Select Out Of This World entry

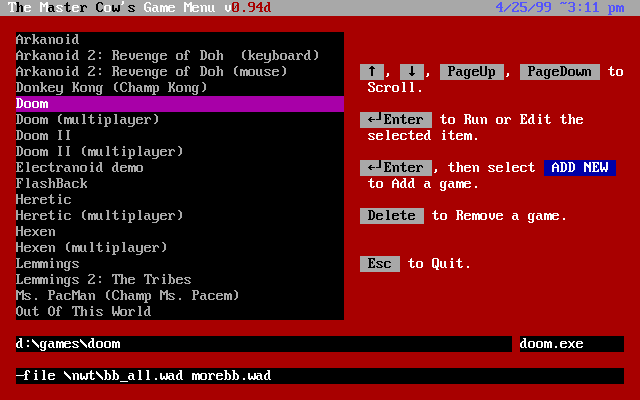(180, 311)
